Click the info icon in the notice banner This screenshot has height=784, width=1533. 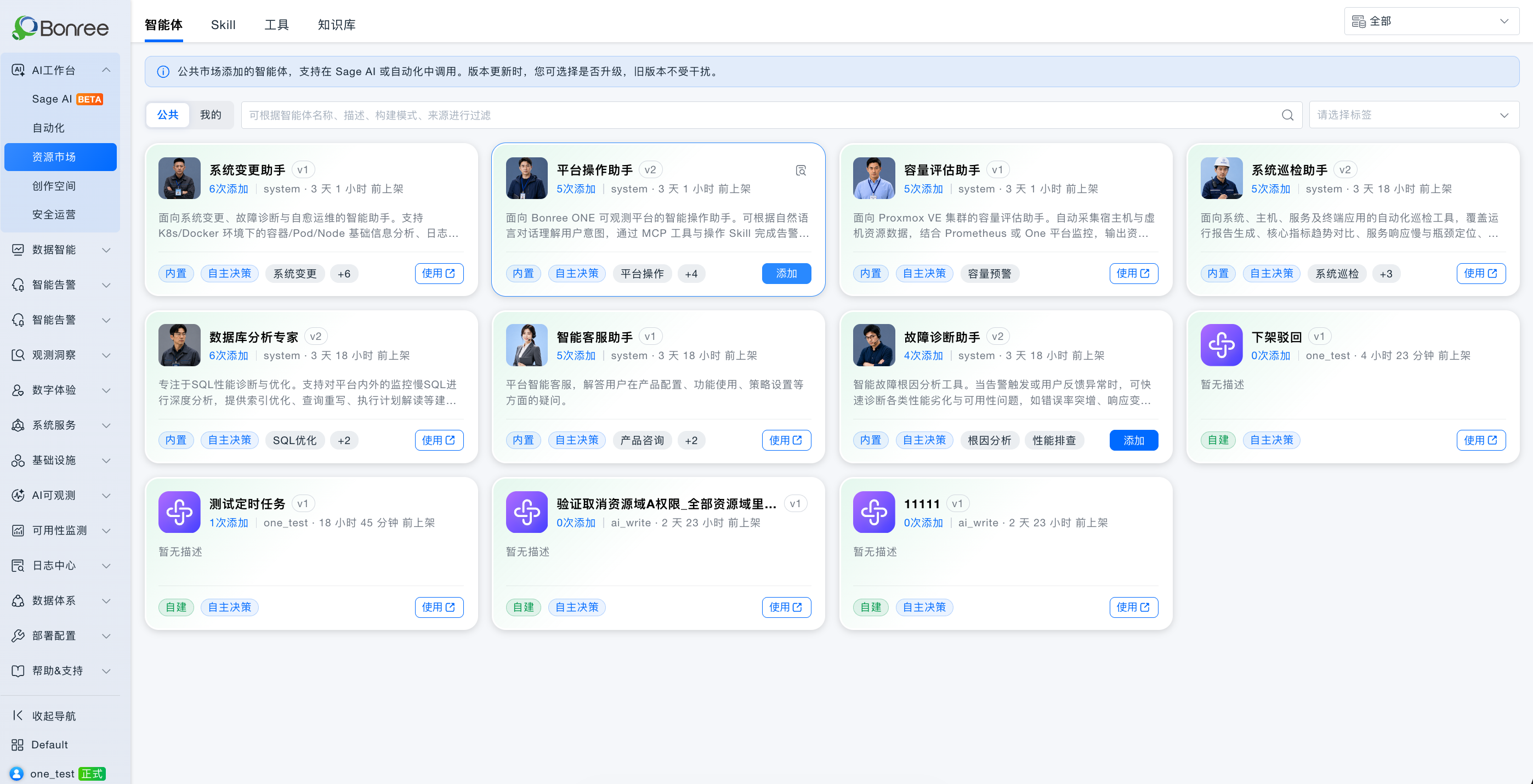(x=163, y=71)
